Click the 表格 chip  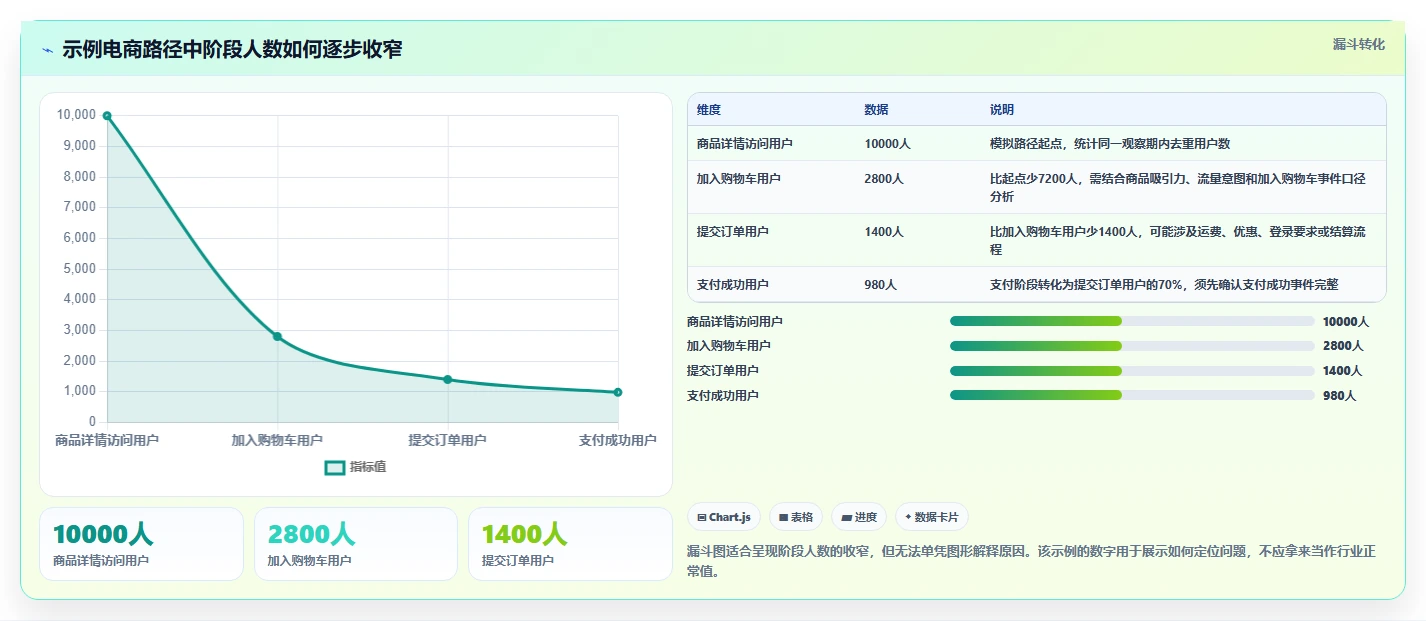796,517
